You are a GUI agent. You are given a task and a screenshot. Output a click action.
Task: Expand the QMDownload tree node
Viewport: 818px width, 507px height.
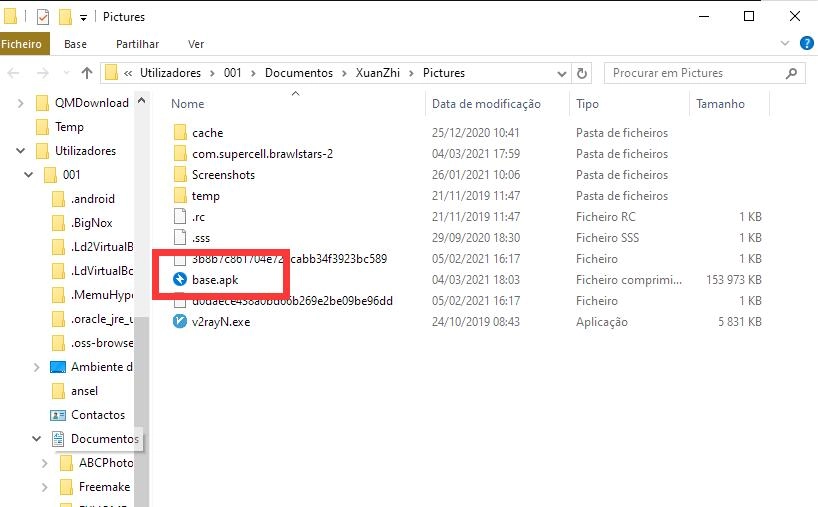pos(21,103)
